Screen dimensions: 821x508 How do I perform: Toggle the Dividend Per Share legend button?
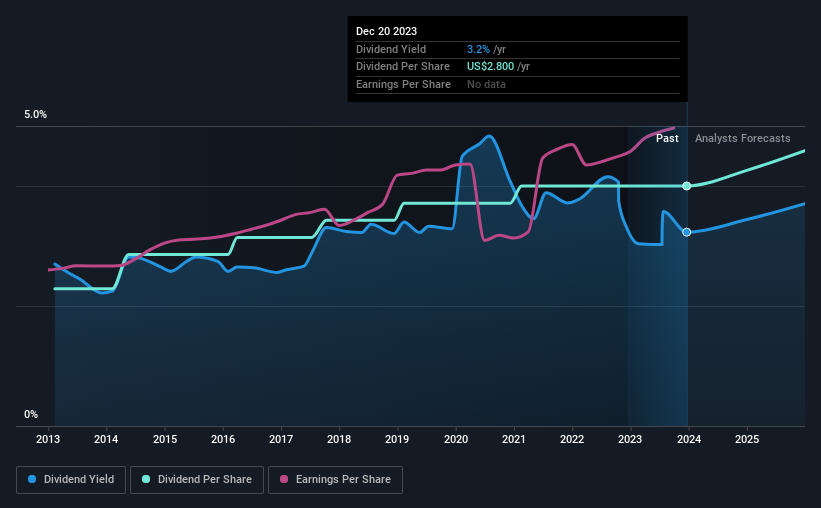tap(197, 480)
